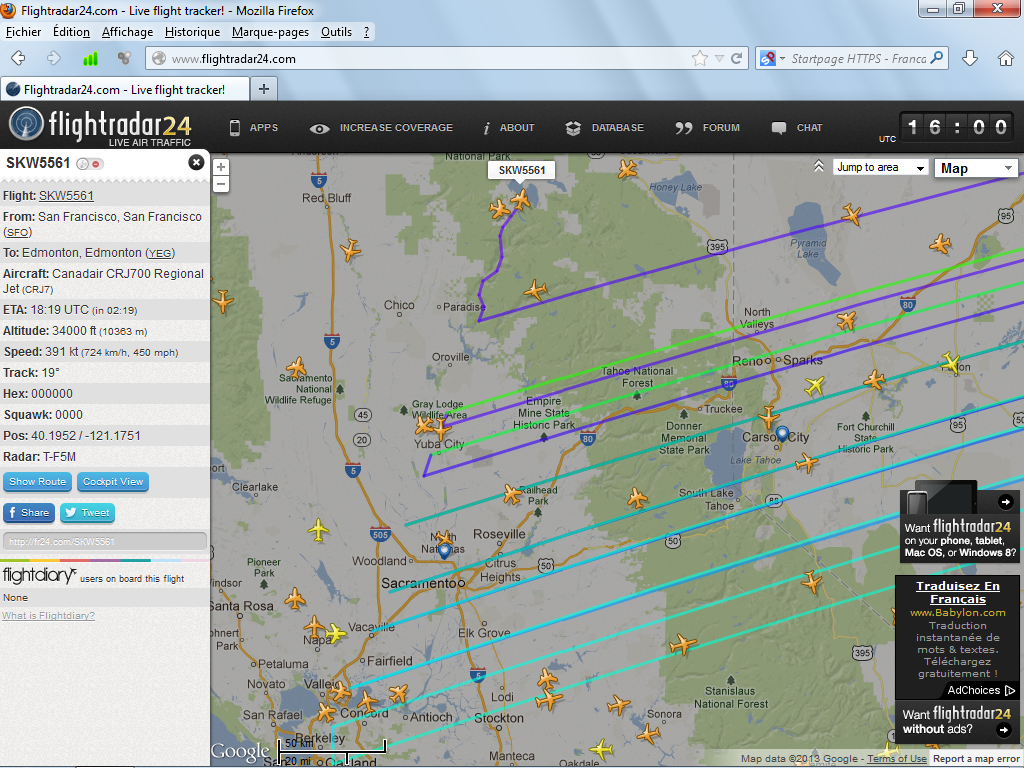This screenshot has height=768, width=1024.
Task: Open the YEG airport link
Action: [x=159, y=253]
